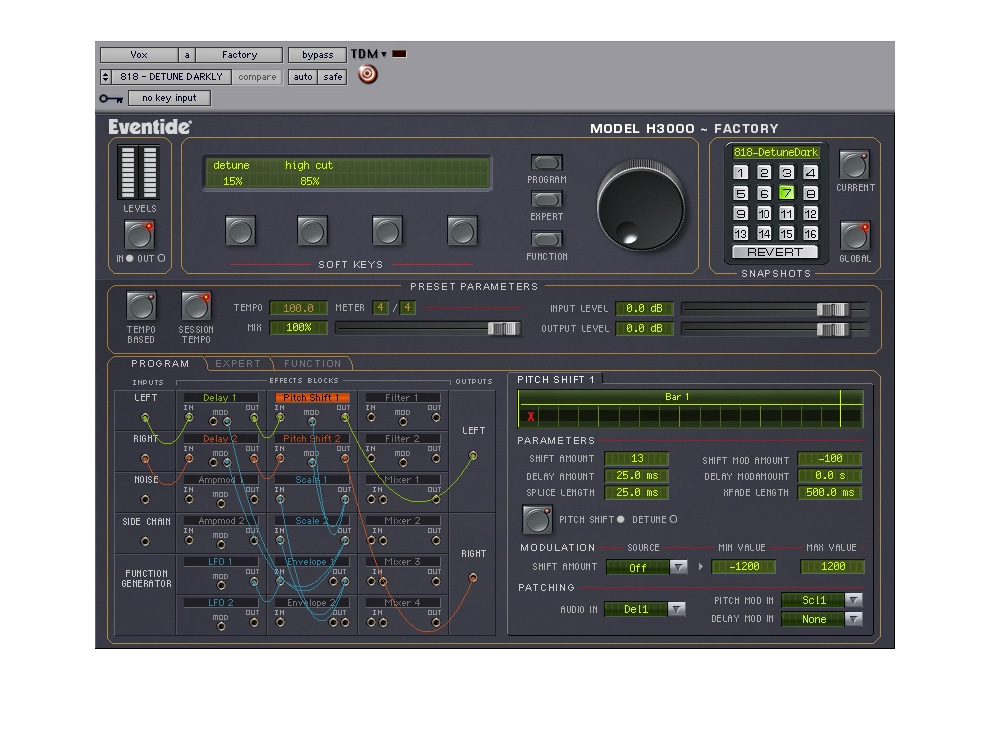The width and height of the screenshot is (990, 743).
Task: Click the compare button
Action: (x=257, y=77)
